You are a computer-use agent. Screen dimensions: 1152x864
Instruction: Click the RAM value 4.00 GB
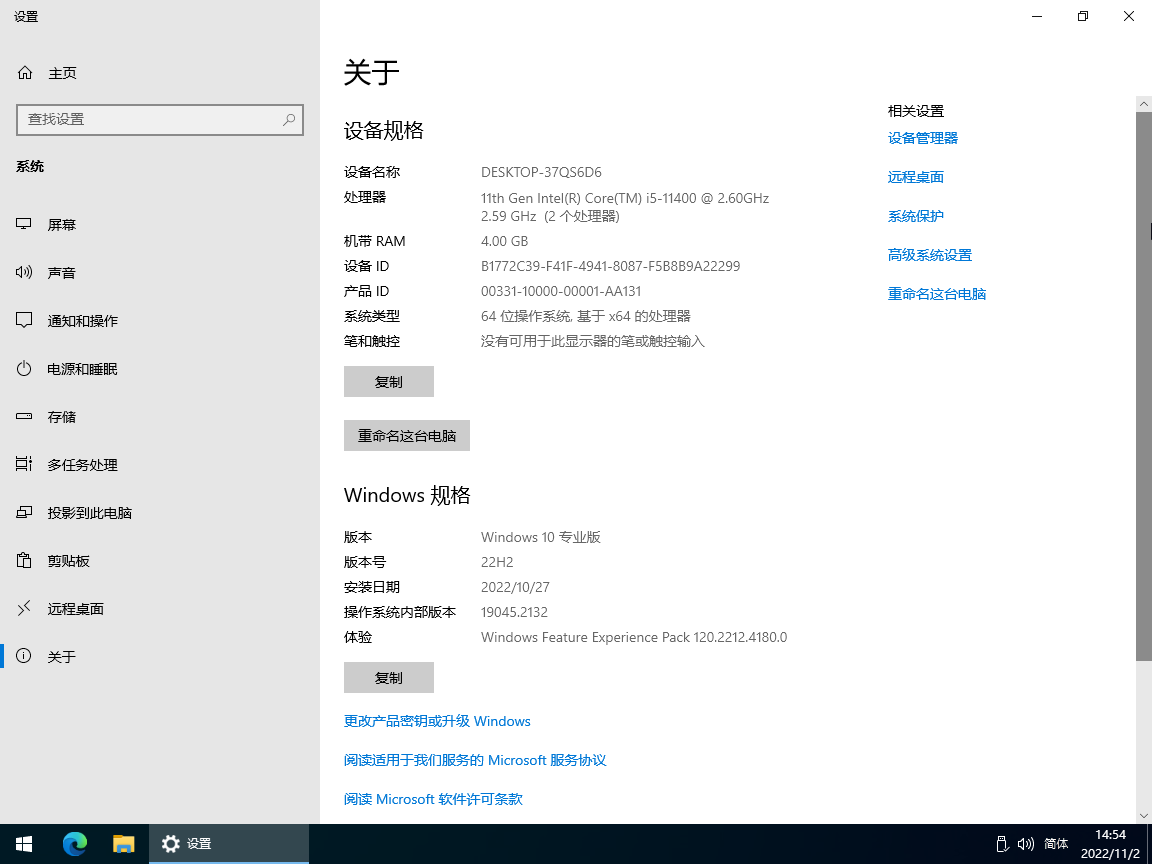tap(504, 241)
